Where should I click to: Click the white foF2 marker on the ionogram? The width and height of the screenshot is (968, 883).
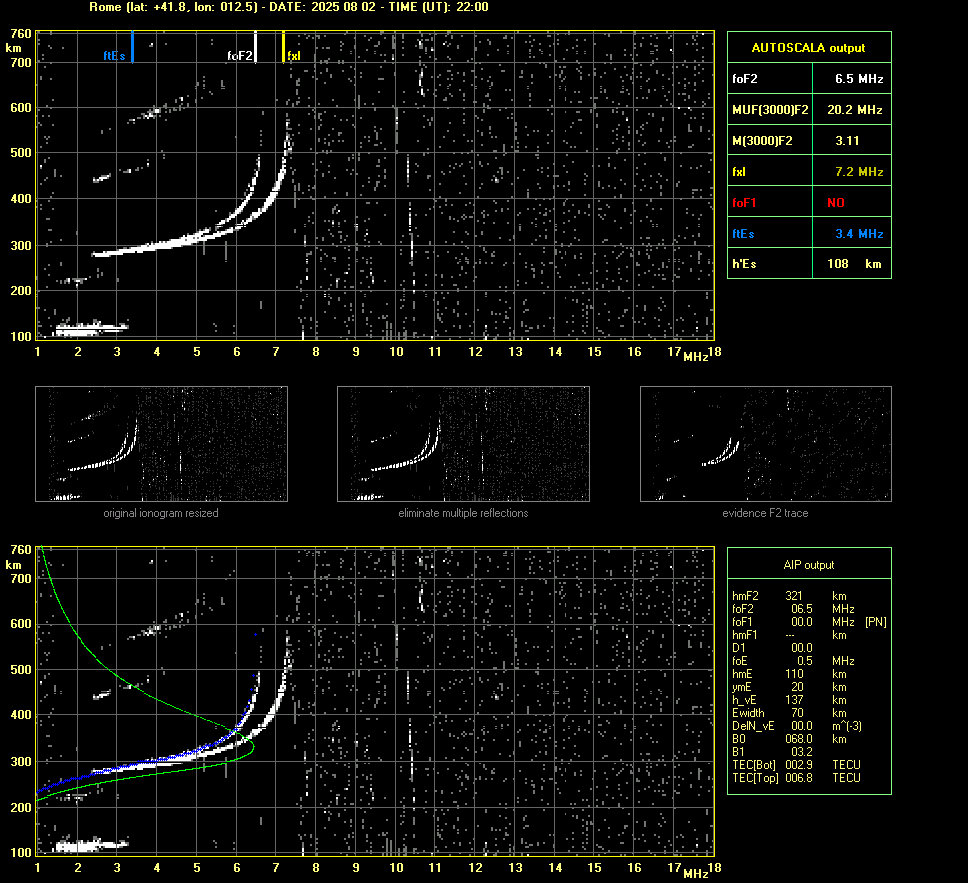pyautogui.click(x=256, y=46)
